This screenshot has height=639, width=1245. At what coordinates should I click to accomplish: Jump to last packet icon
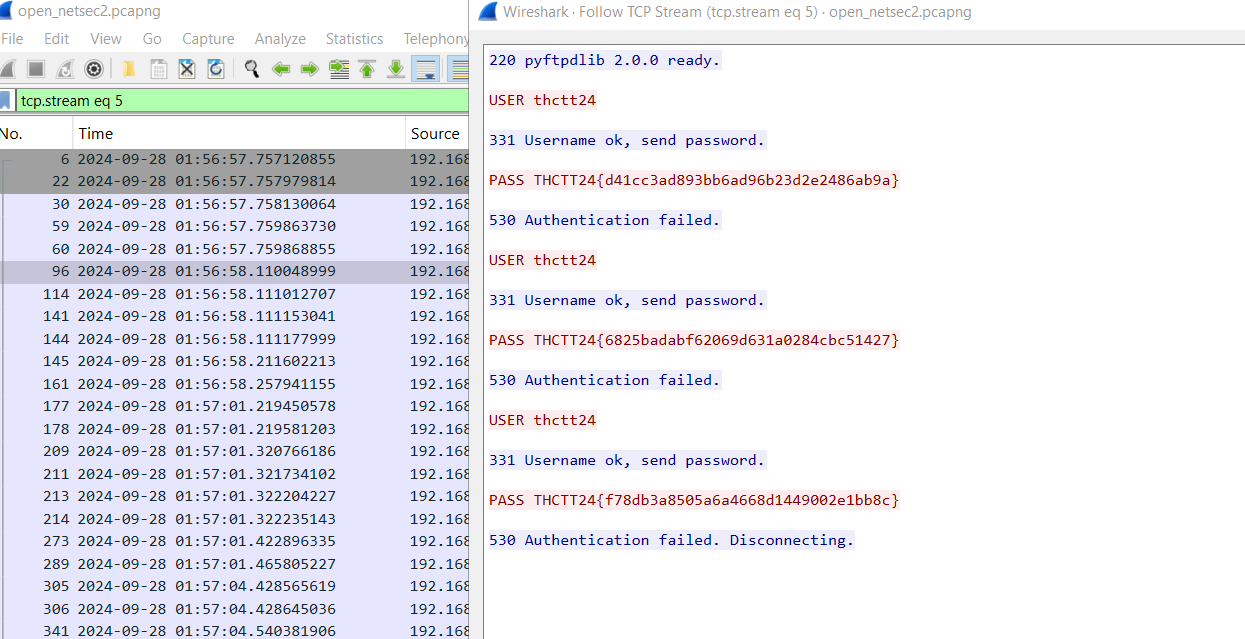(396, 69)
